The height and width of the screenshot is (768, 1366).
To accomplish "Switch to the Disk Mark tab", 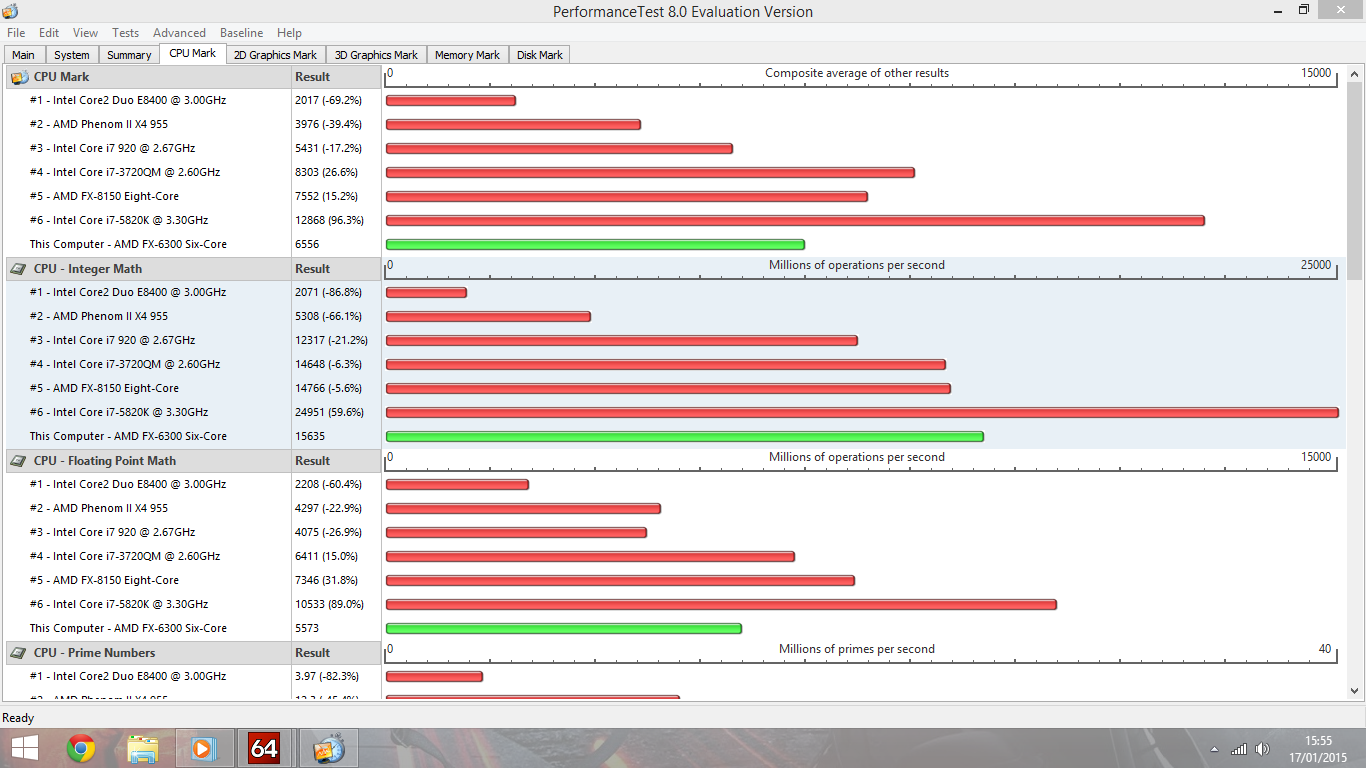I will tap(540, 55).
